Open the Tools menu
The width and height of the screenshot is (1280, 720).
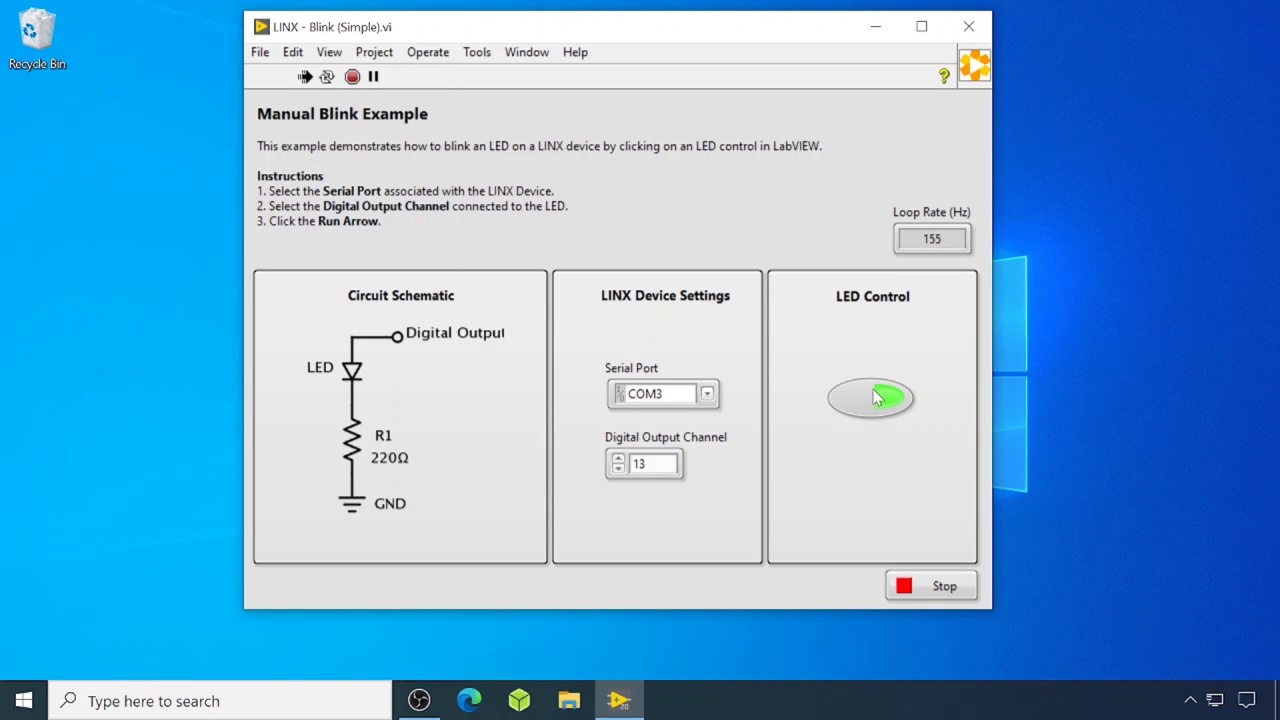click(477, 52)
